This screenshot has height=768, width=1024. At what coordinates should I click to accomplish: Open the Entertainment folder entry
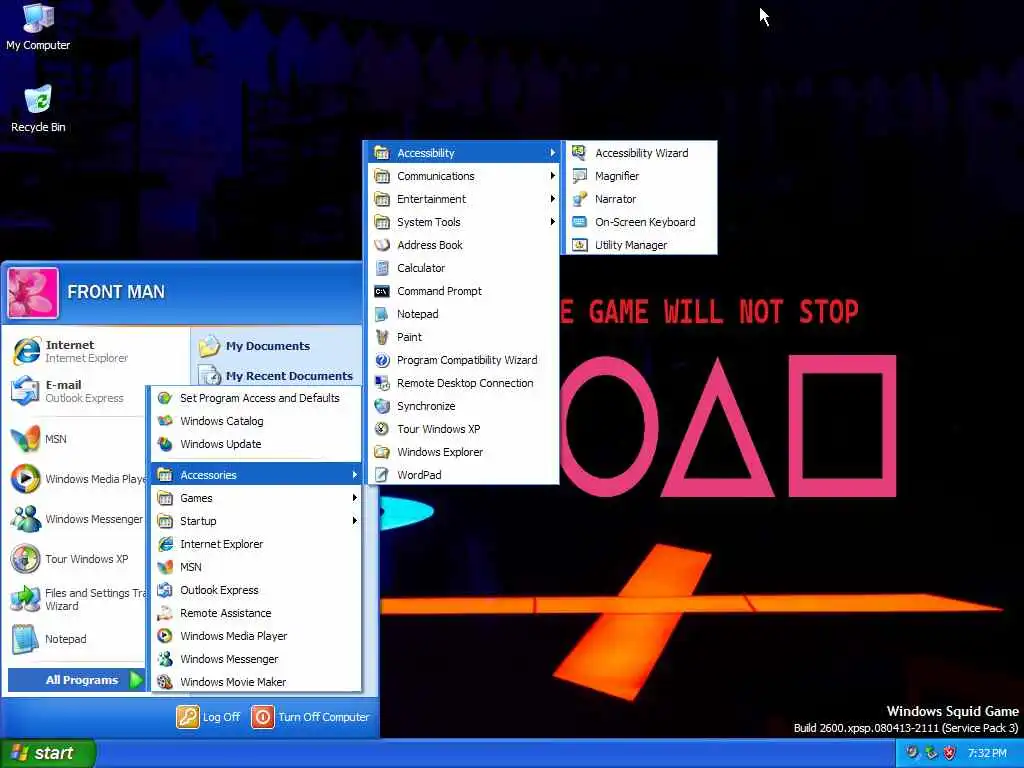[464, 199]
